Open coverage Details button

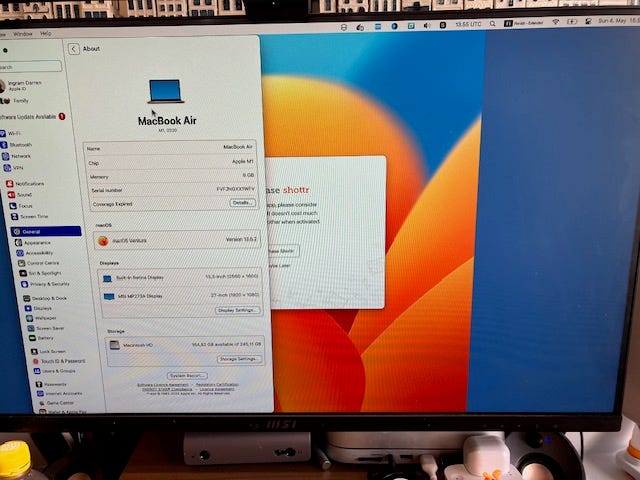click(x=242, y=202)
